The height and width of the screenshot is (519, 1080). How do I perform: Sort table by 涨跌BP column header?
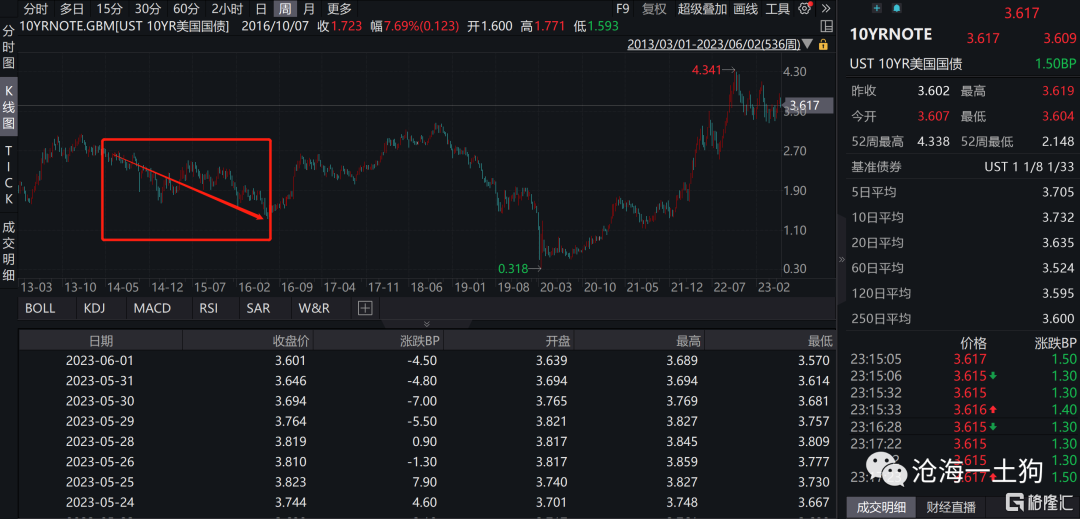[x=379, y=341]
